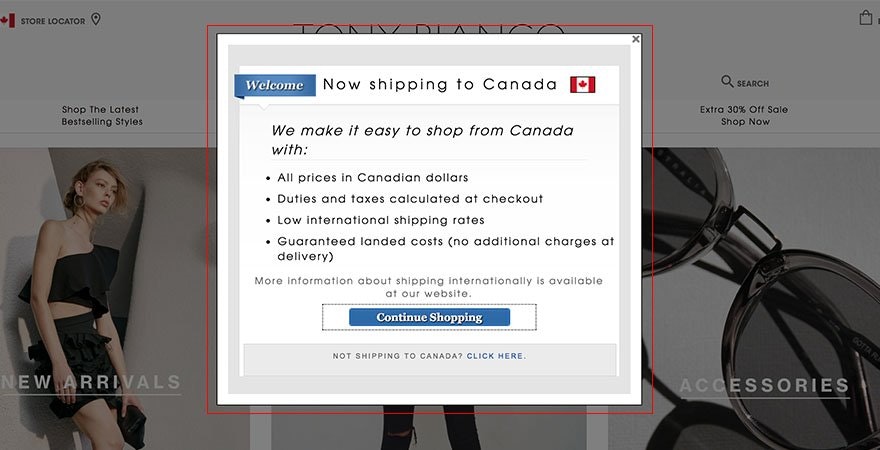Click the 'Guaranteed landed costs' bullet text
The height and width of the screenshot is (450, 880).
tap(445, 242)
